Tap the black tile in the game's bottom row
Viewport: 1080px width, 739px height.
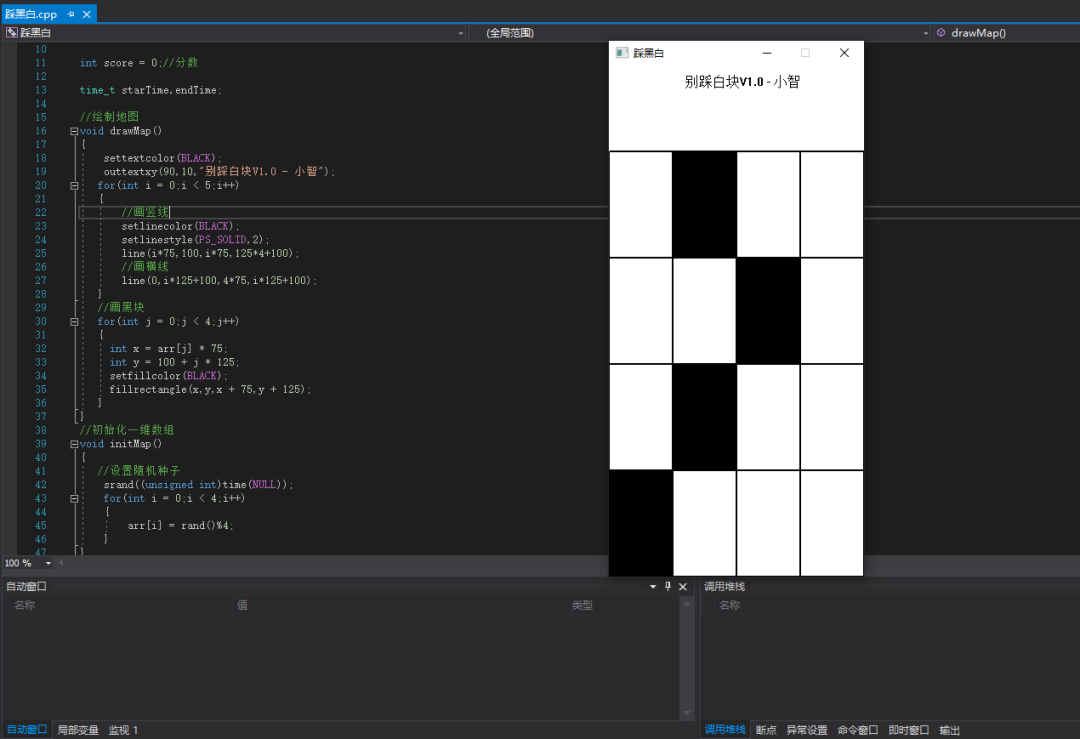coord(641,523)
